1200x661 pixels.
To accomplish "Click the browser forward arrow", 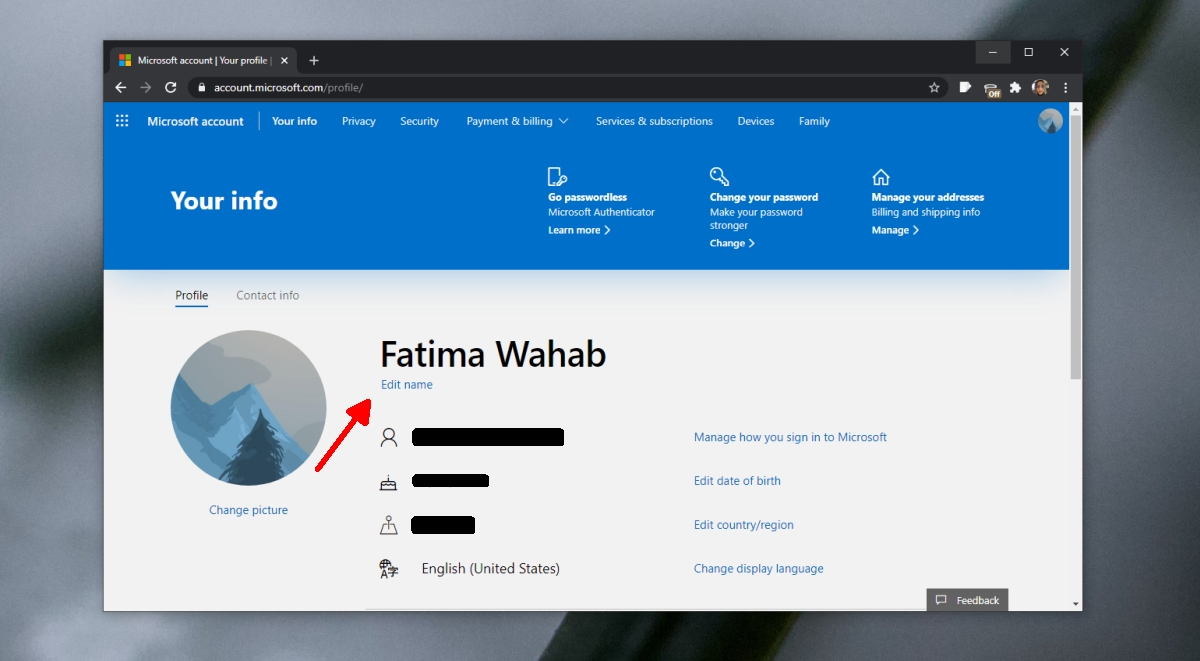I will pyautogui.click(x=146, y=88).
